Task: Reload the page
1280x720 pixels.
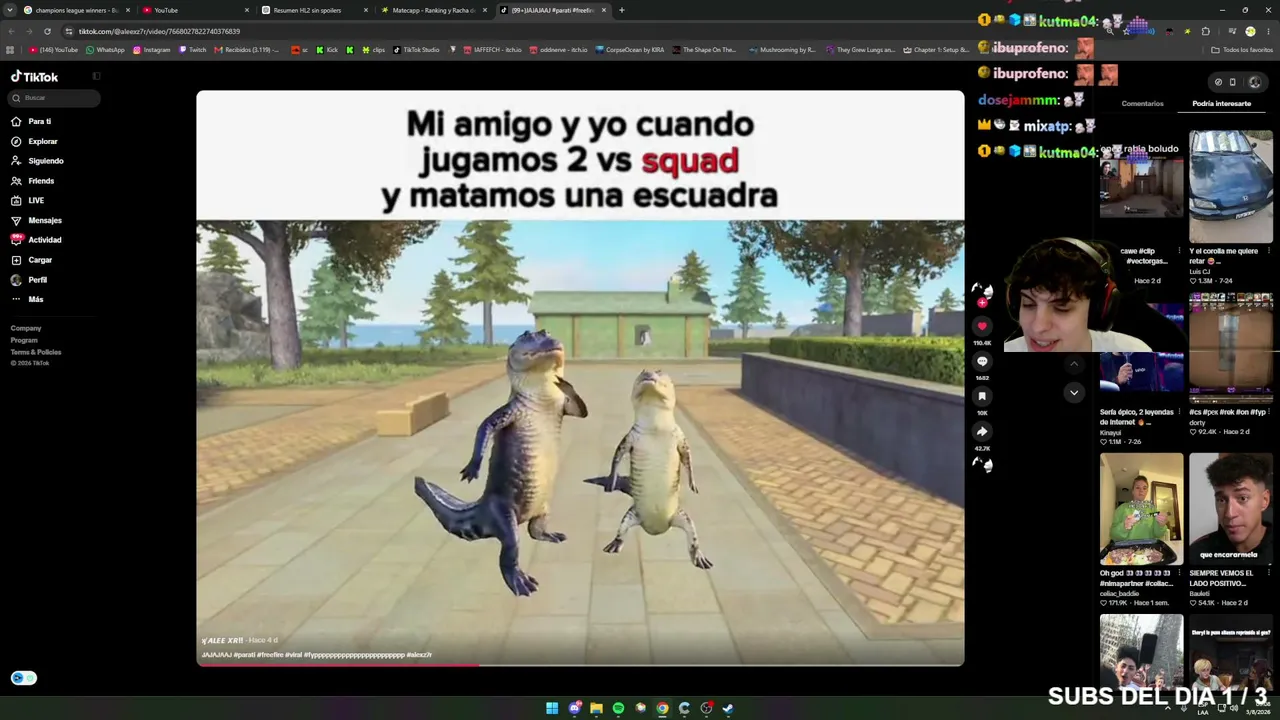Action: click(47, 31)
